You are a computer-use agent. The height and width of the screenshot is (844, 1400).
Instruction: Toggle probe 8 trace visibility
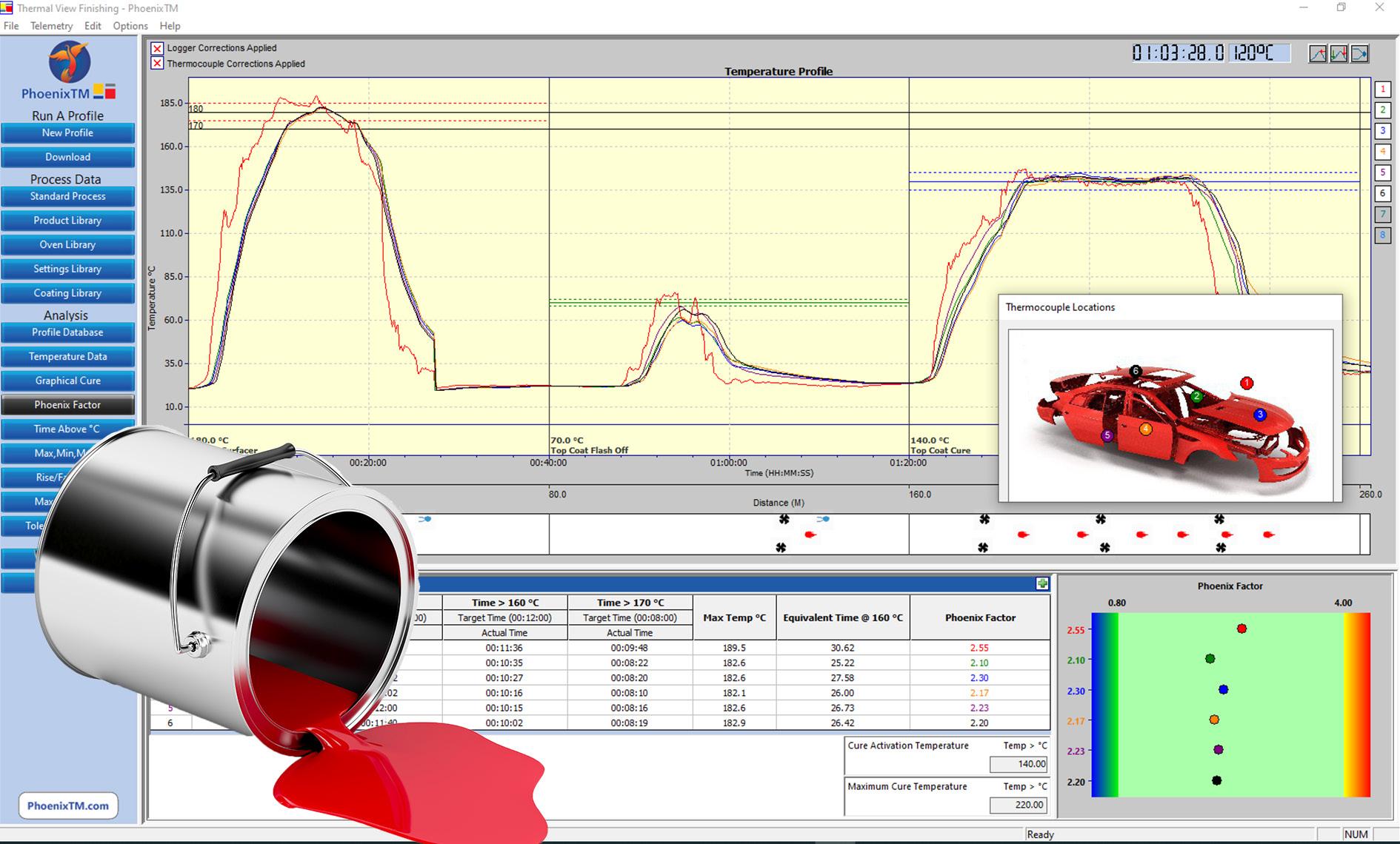pyautogui.click(x=1382, y=235)
